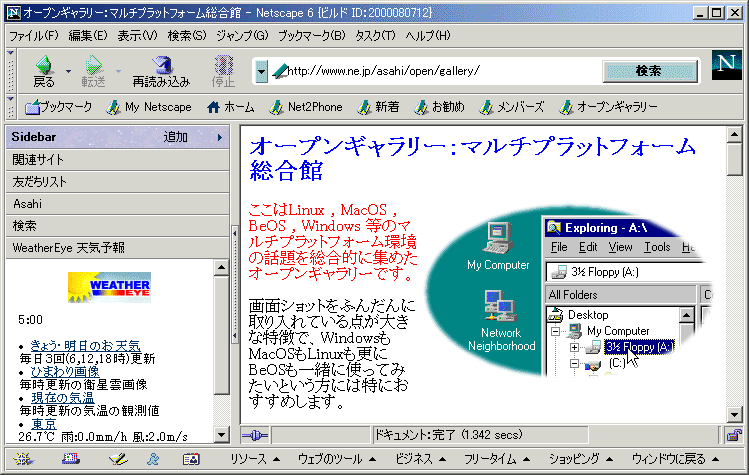
Task: Open ヘルプ(H) menu
Action: [428, 36]
